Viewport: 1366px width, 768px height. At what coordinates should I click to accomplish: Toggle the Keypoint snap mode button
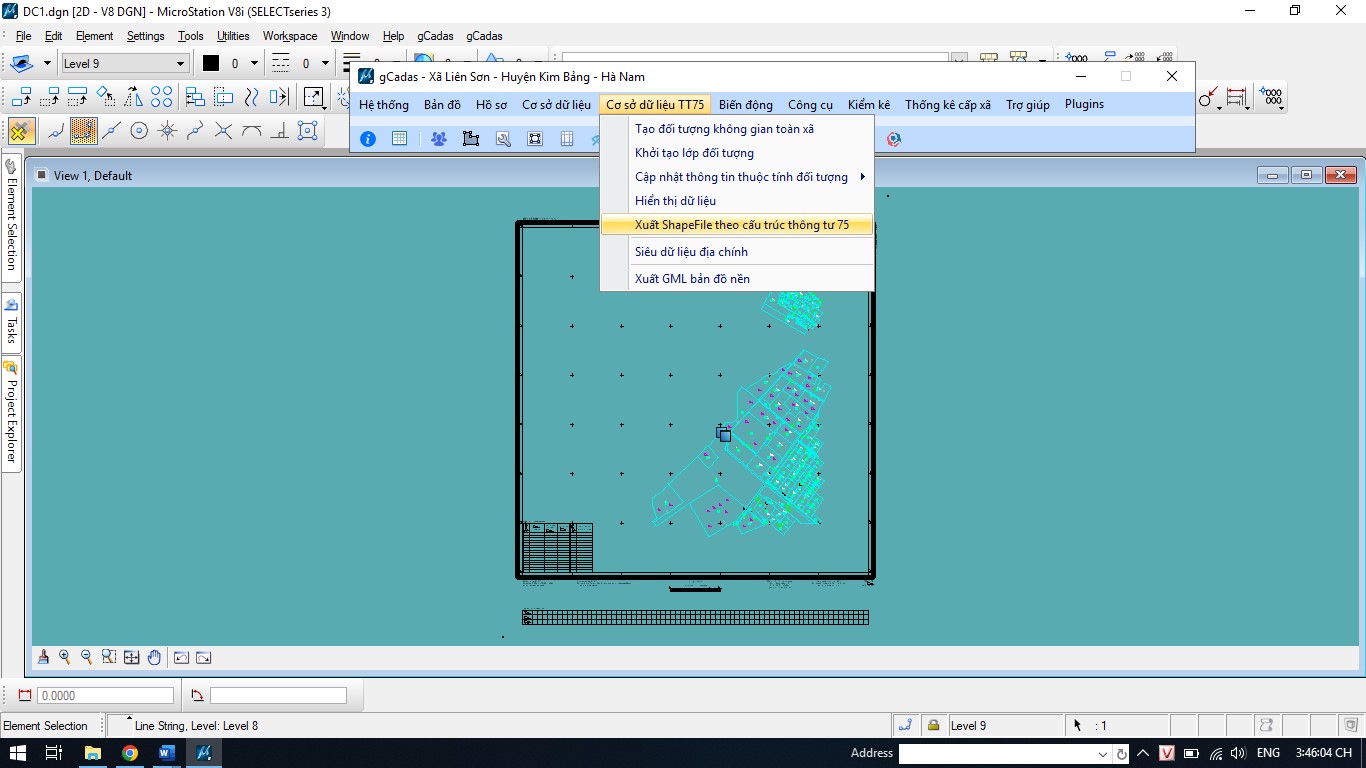84,131
